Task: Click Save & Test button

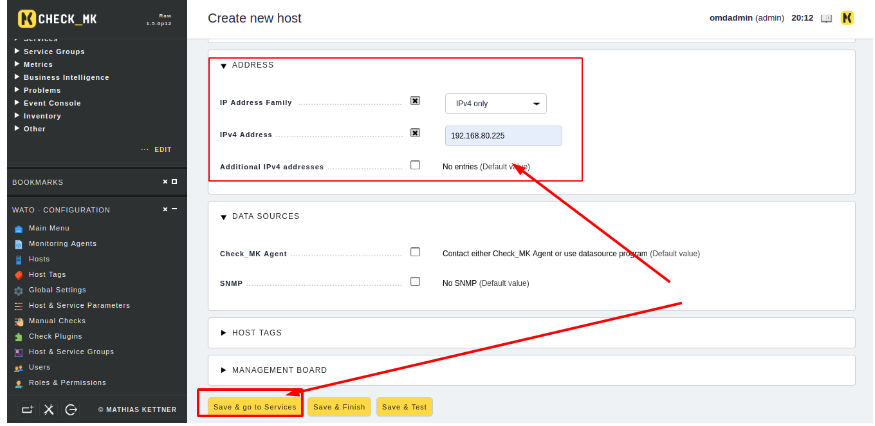Action: pos(405,407)
